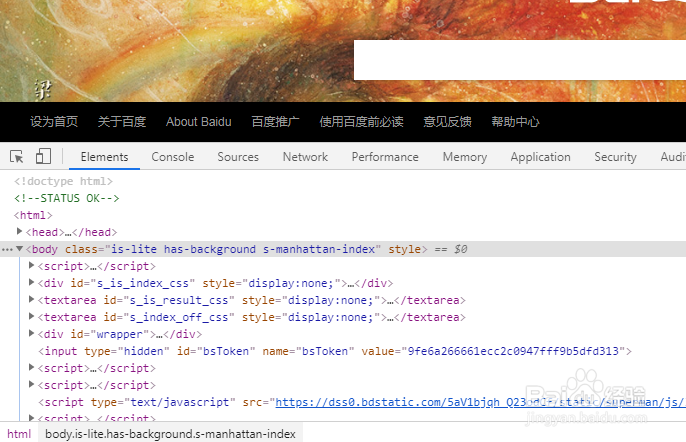Switch to the Elements tab
This screenshot has height=442, width=686.
(104, 157)
